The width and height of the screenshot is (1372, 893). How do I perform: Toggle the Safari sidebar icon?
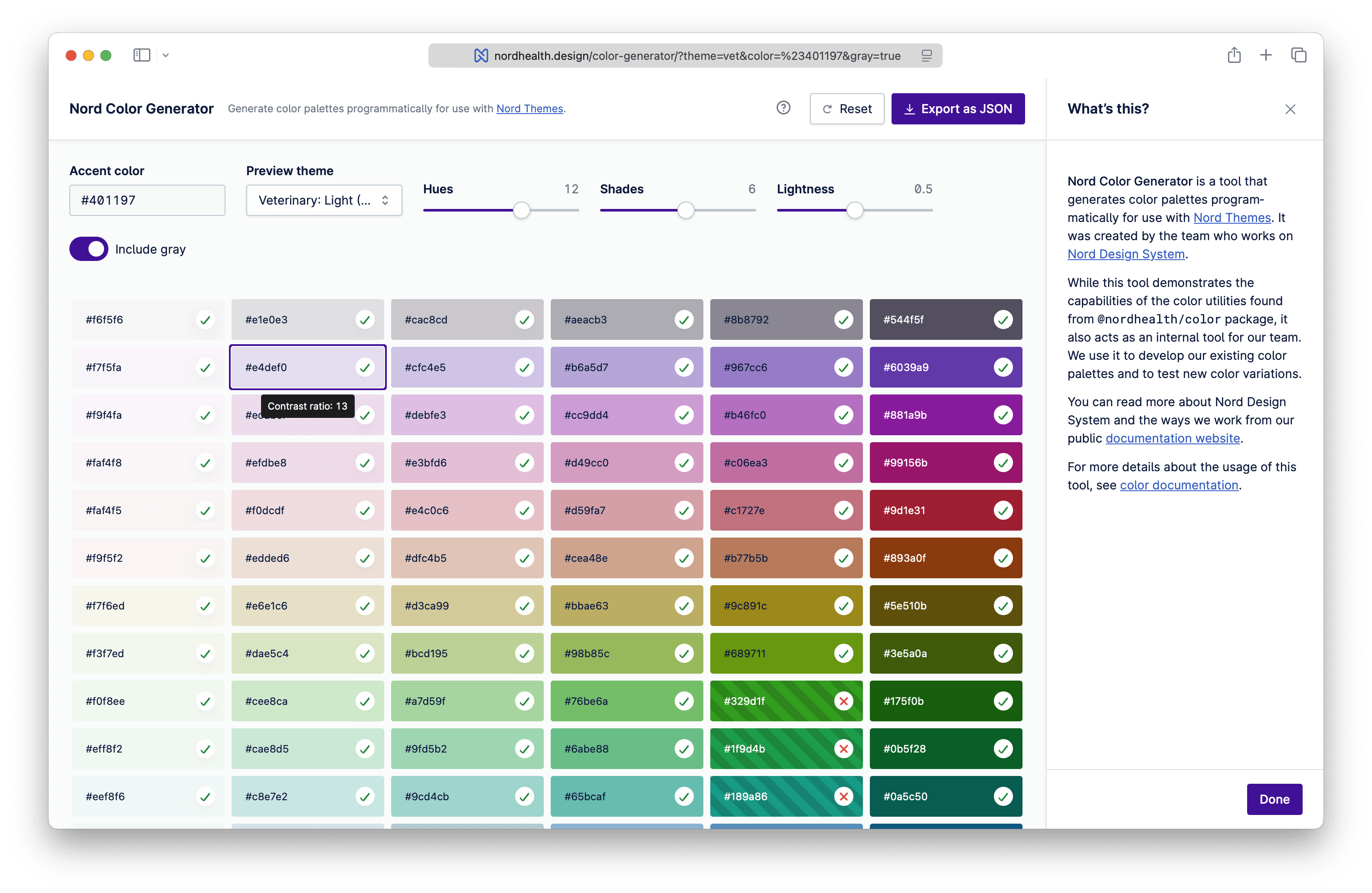click(x=142, y=55)
